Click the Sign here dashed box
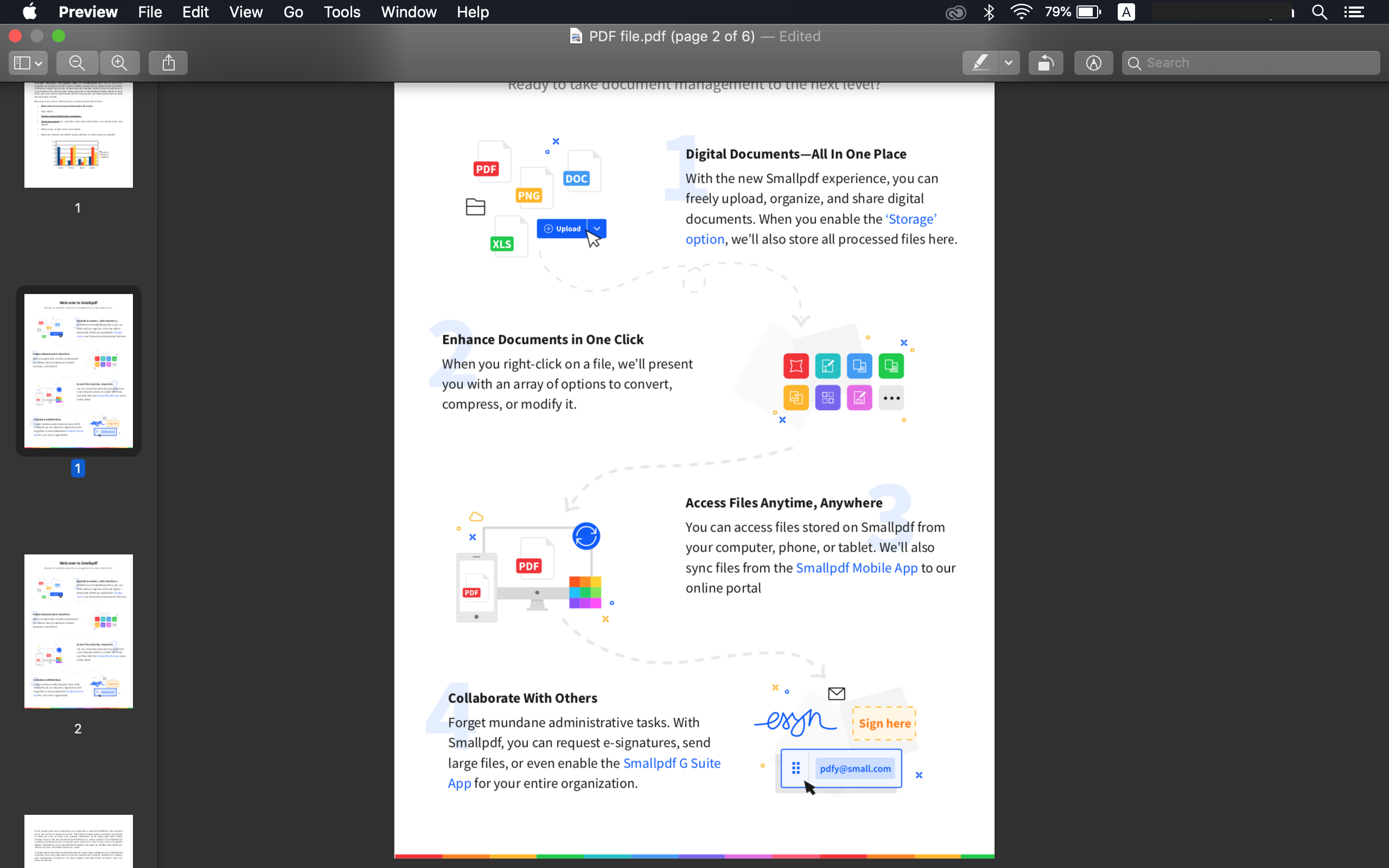Image resolution: width=1389 pixels, height=868 pixels. pos(884,723)
